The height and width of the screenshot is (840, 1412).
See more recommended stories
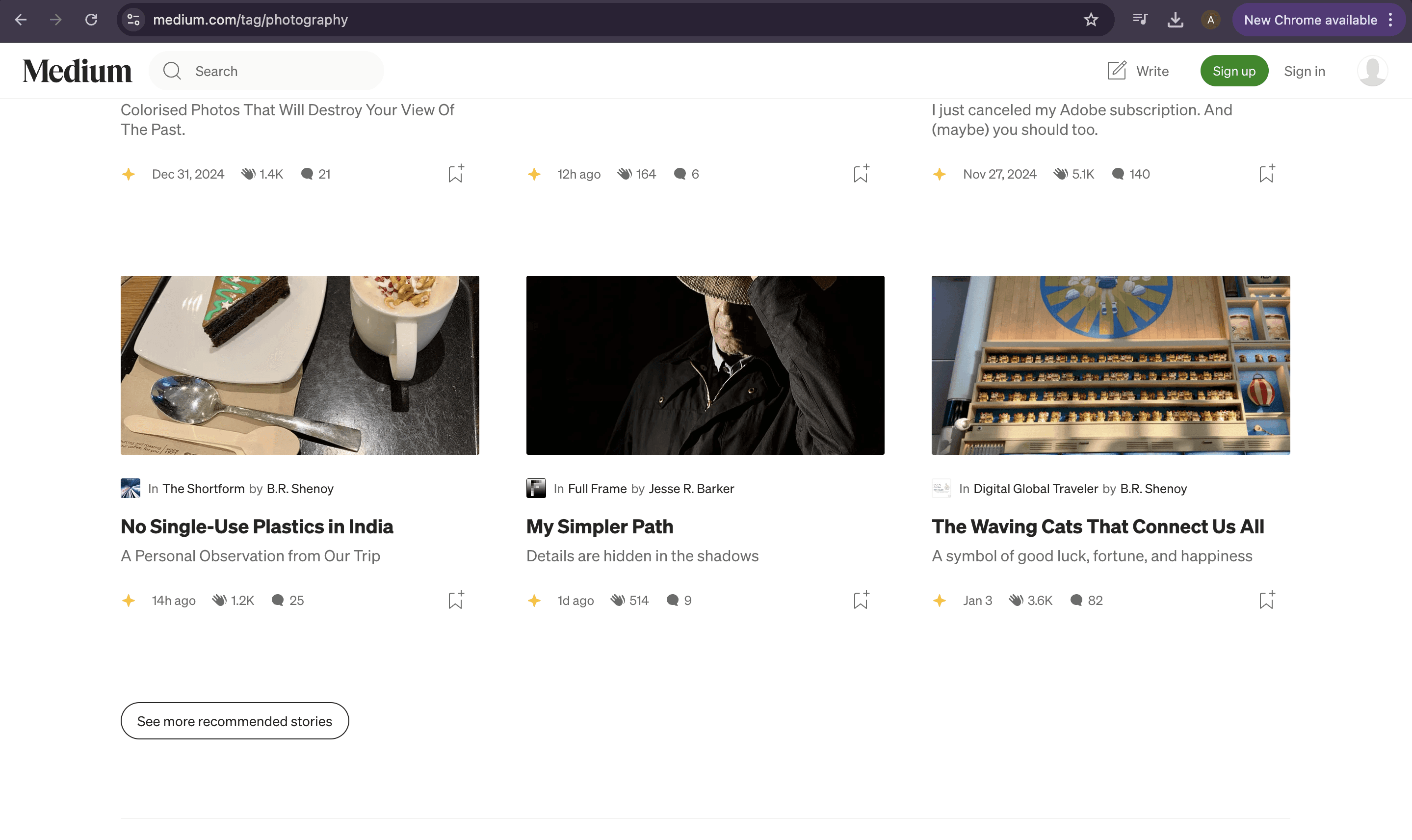click(x=235, y=721)
